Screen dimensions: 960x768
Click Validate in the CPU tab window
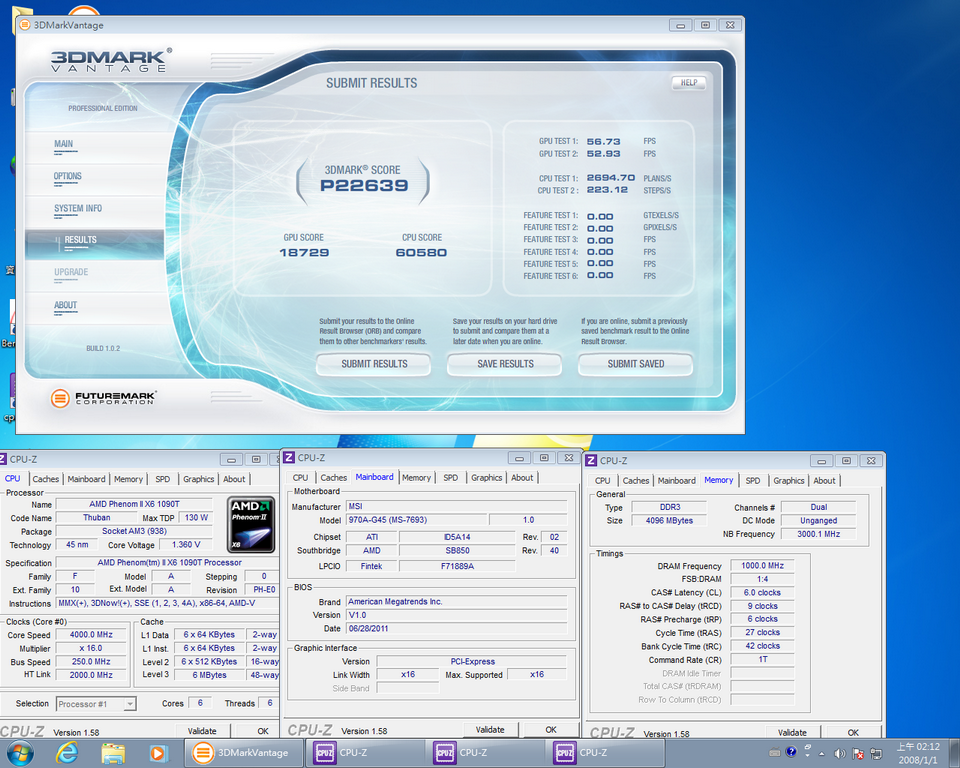(202, 731)
